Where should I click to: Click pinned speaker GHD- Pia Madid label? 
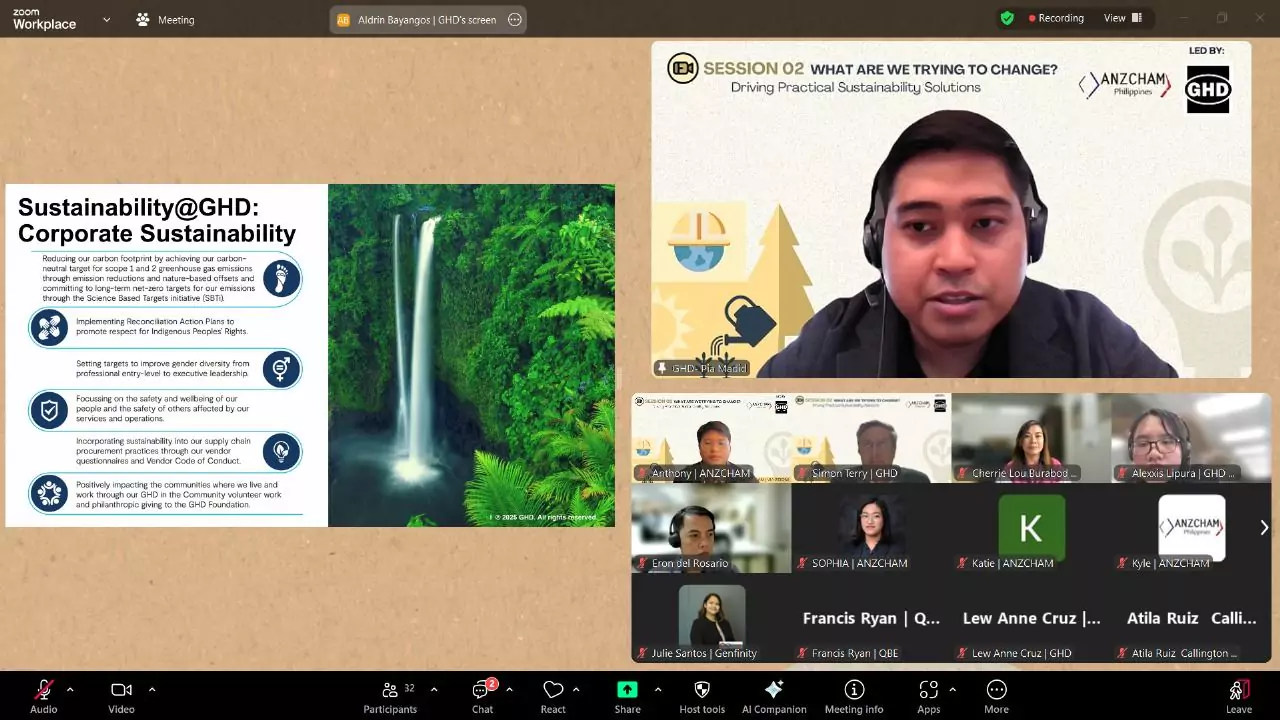702,368
